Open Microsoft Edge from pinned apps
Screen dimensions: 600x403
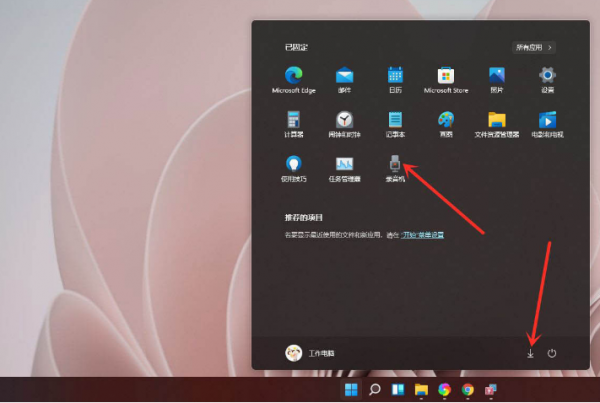[293, 80]
